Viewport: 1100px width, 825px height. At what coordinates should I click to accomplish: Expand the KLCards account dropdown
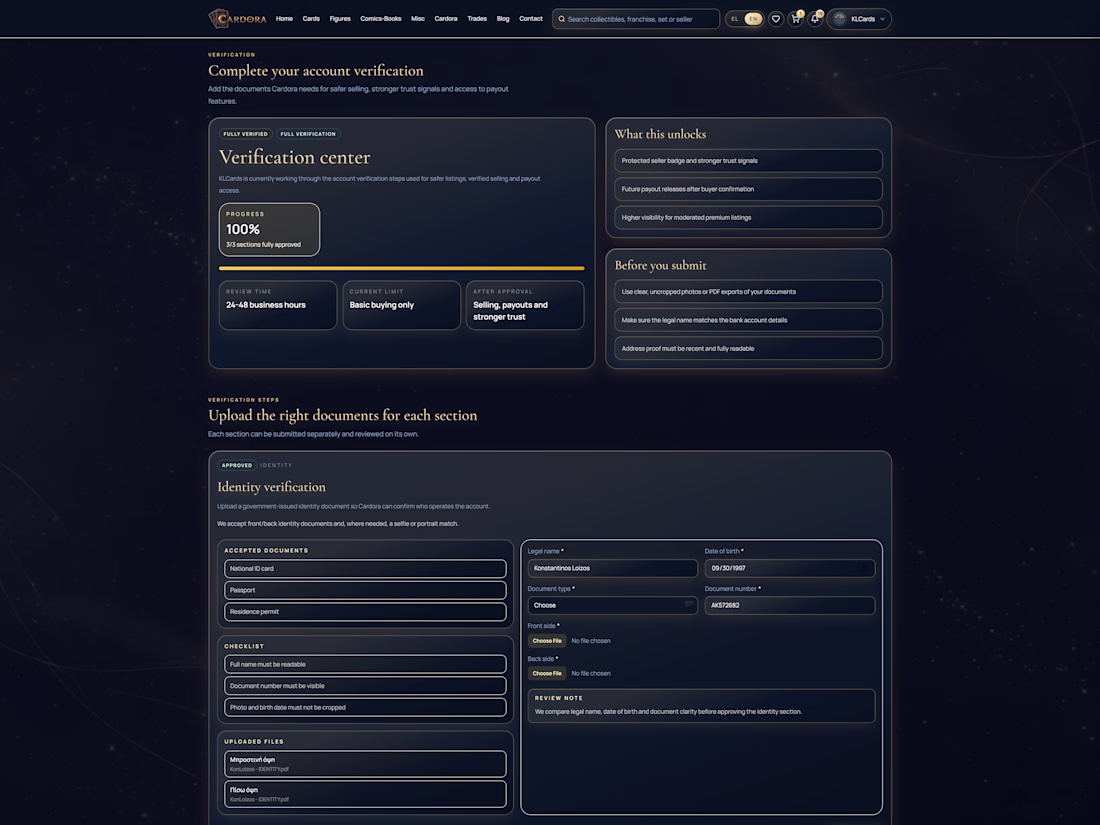click(859, 19)
